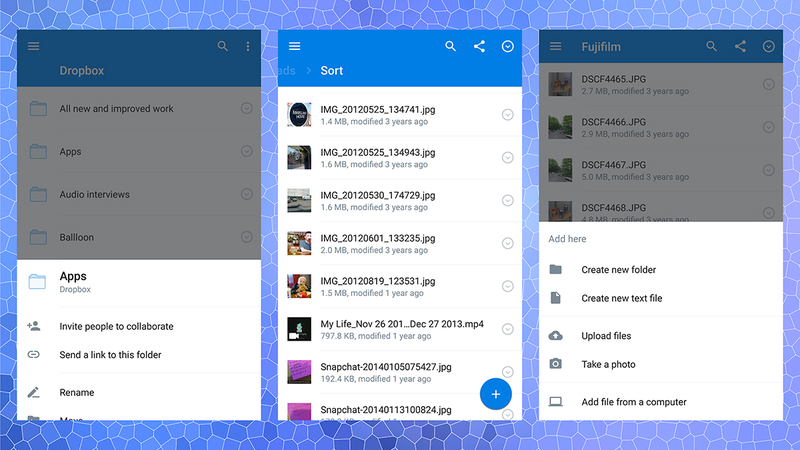Viewport: 800px width, 450px height.
Task: Tap the document icon for new text file
Action: [x=556, y=297]
